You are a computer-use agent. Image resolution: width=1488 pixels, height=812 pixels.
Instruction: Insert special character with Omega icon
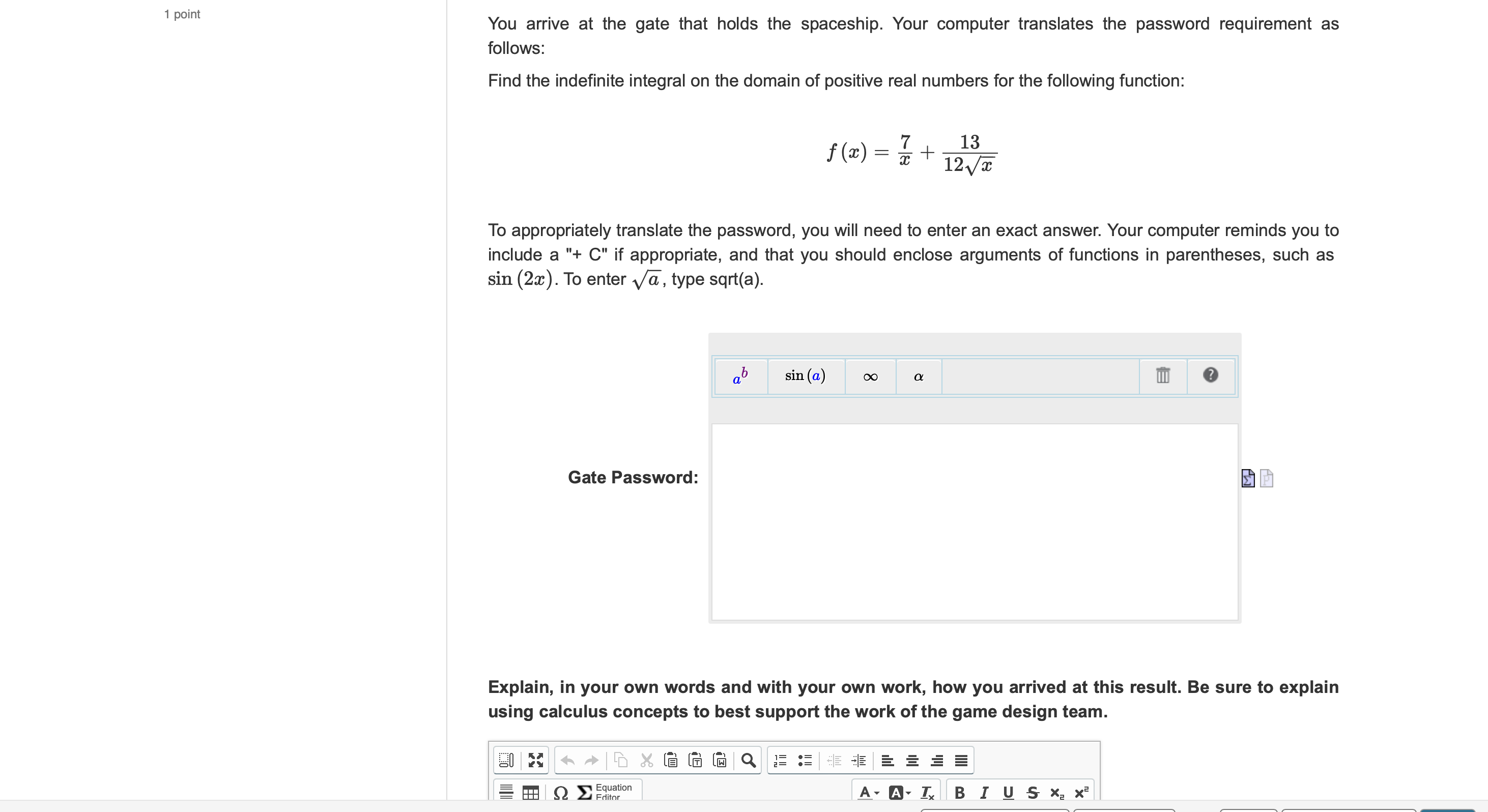click(x=560, y=792)
